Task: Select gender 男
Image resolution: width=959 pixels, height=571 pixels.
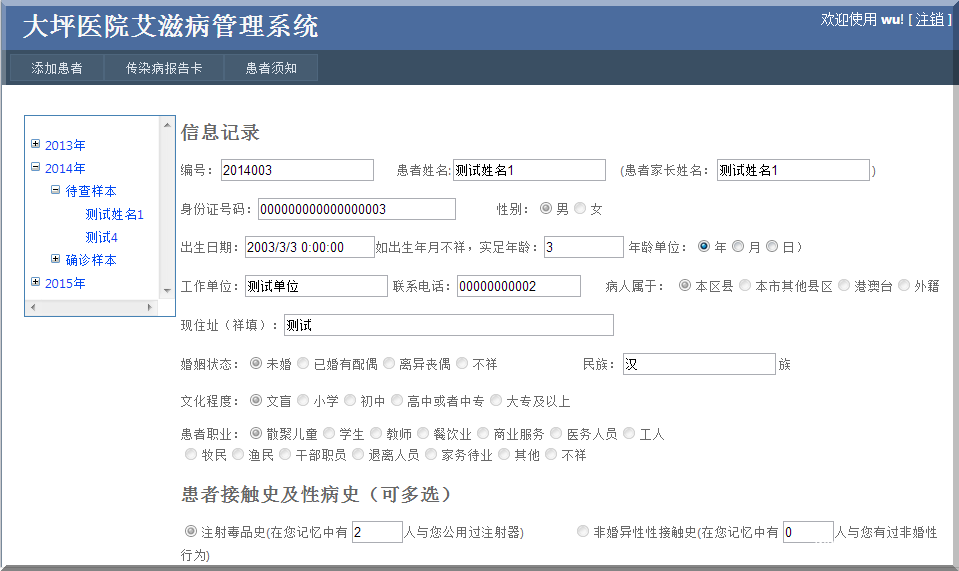Action: point(546,208)
